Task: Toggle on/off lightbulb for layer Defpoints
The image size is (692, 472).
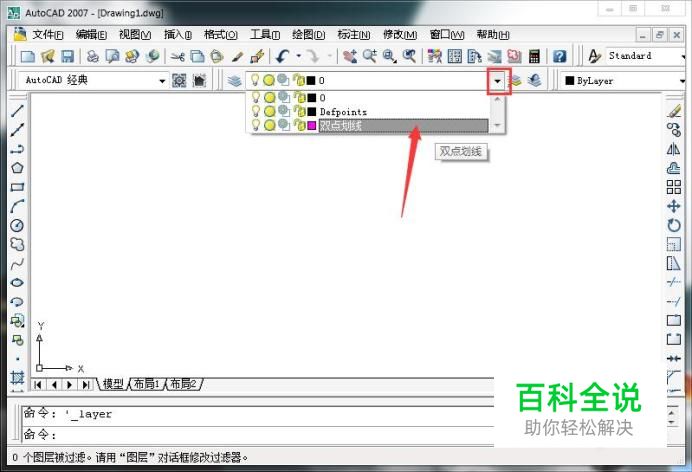Action: coord(256,112)
